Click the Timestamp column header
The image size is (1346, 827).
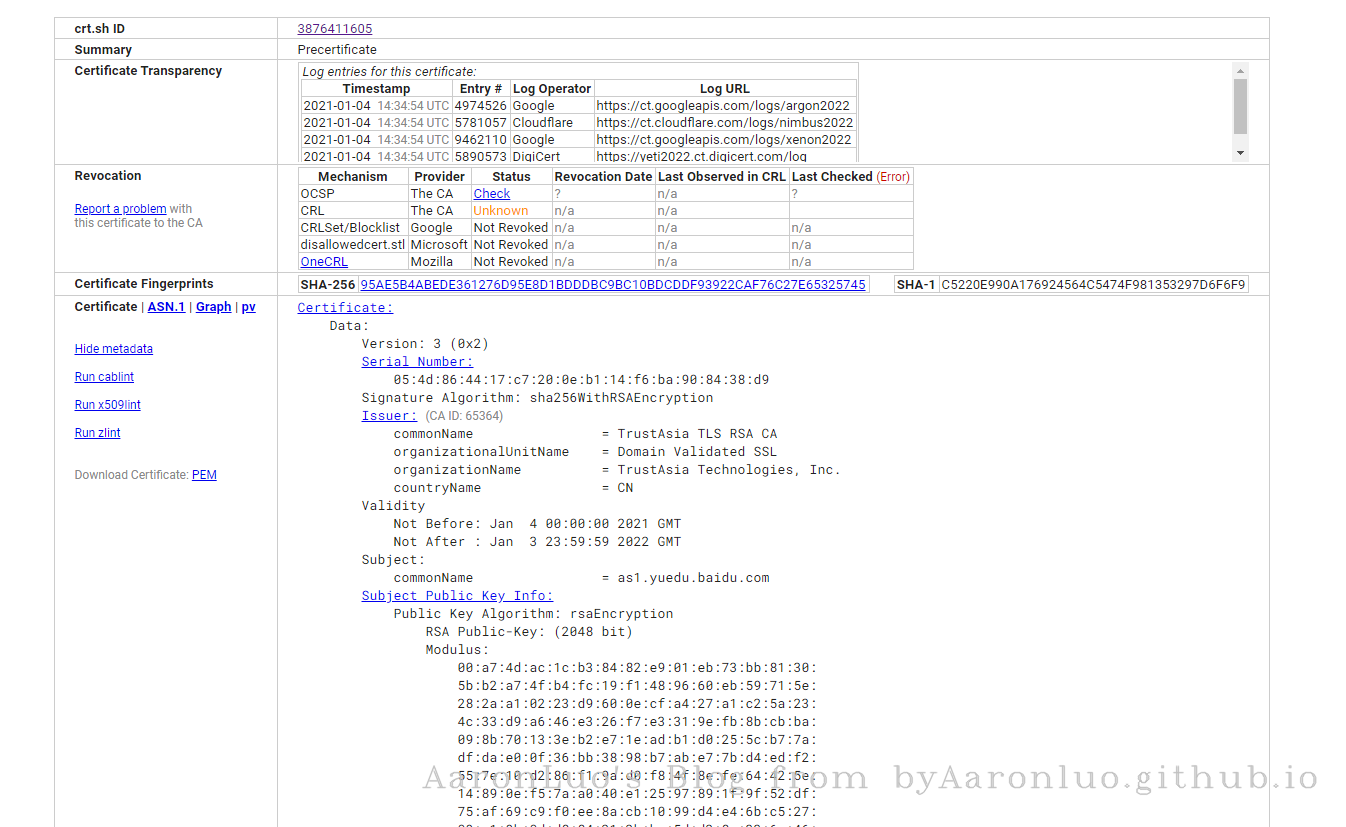coord(376,89)
